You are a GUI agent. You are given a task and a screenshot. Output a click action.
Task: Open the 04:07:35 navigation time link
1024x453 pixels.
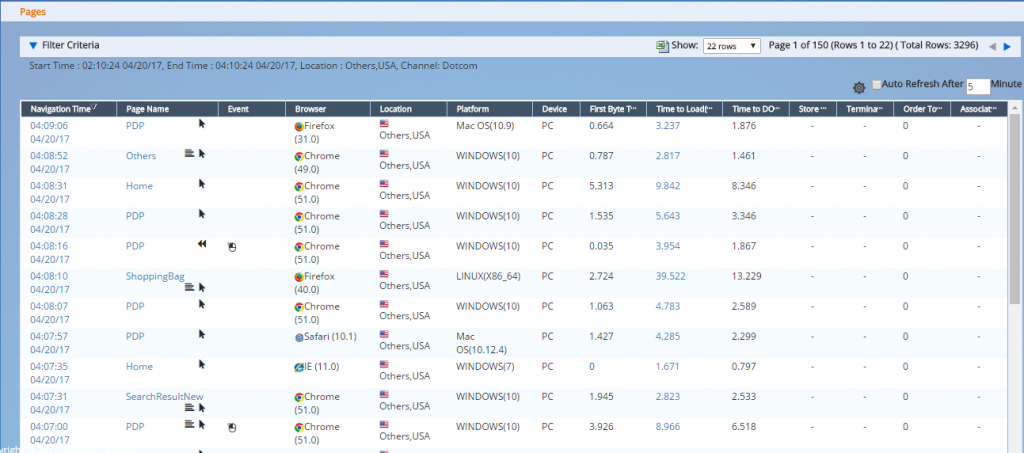coord(49,366)
